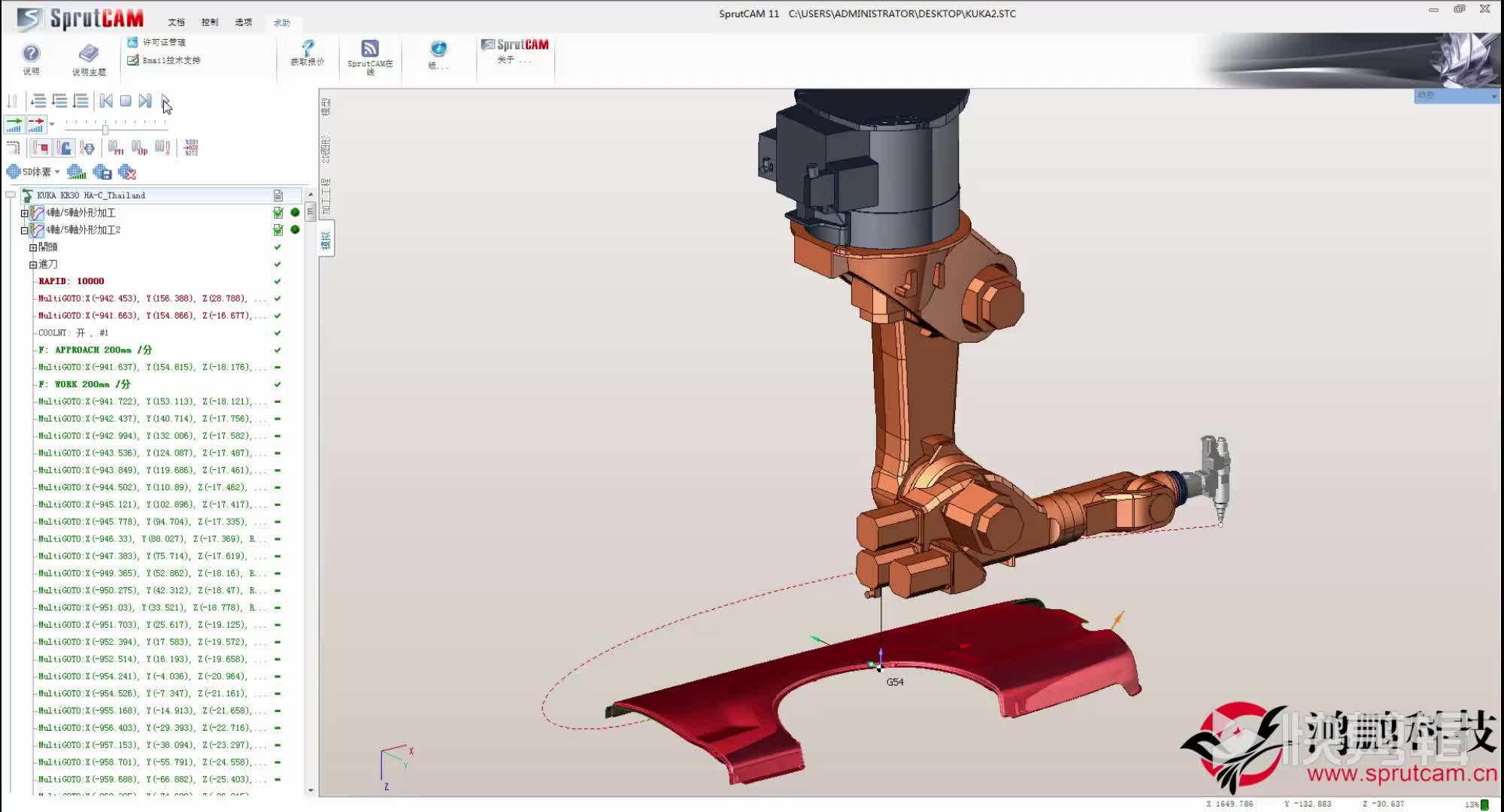Open the 控制 menu
Viewport: 1504px width, 812px height.
pyautogui.click(x=210, y=23)
